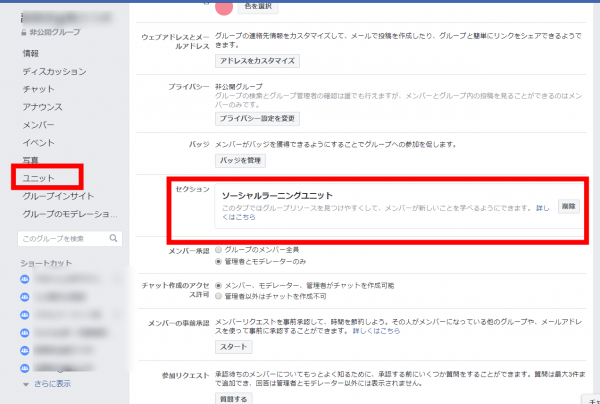
Task: Select グループのメンバー全員 radio option
Action: [218, 250]
